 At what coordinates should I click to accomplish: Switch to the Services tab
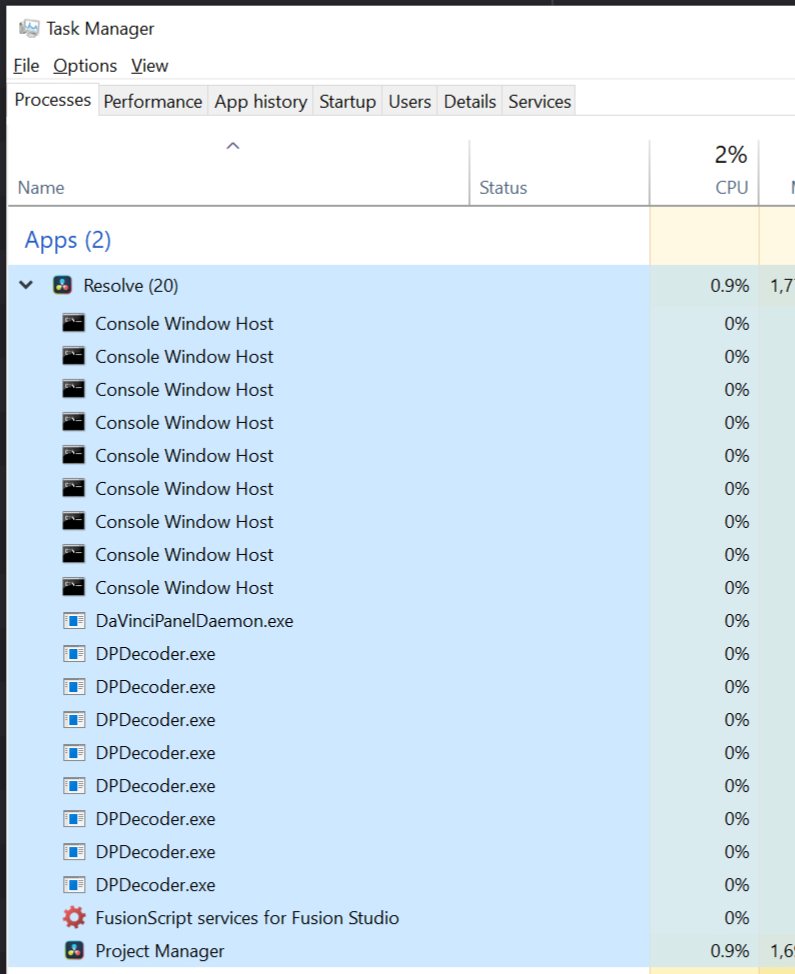point(539,101)
